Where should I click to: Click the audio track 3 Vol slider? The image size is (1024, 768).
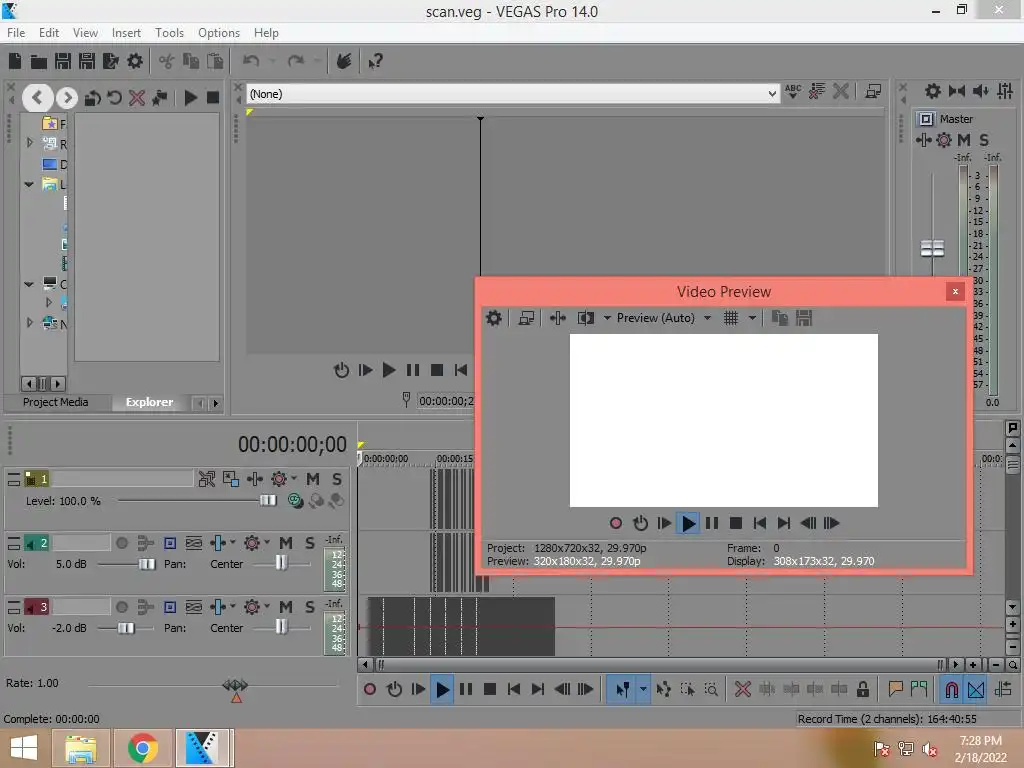click(125, 628)
